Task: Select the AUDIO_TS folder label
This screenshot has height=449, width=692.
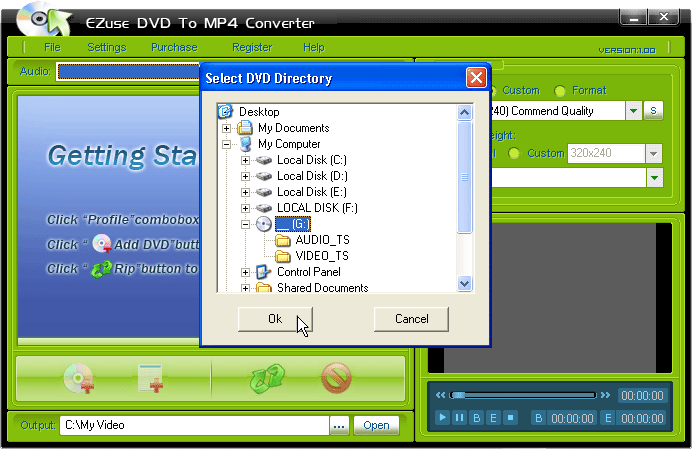Action: [323, 240]
